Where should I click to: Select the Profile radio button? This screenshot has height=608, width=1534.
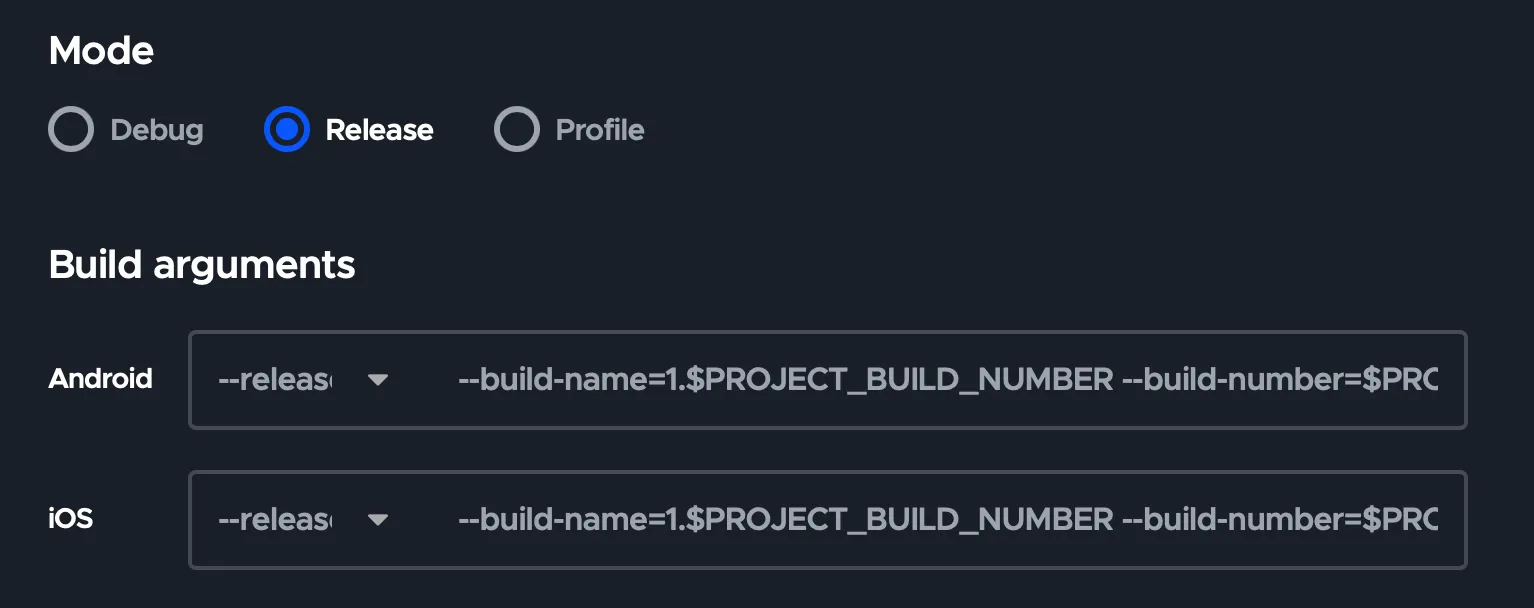click(x=517, y=130)
